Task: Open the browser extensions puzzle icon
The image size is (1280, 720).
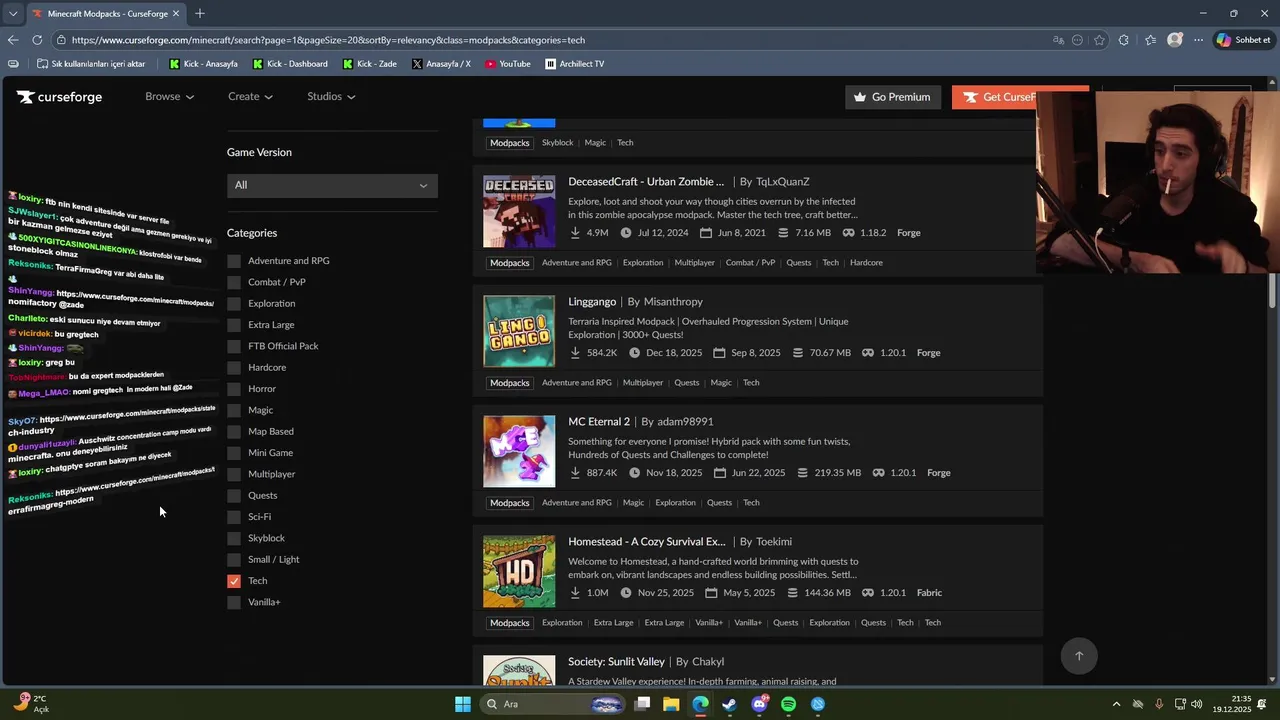Action: pyautogui.click(x=1124, y=40)
